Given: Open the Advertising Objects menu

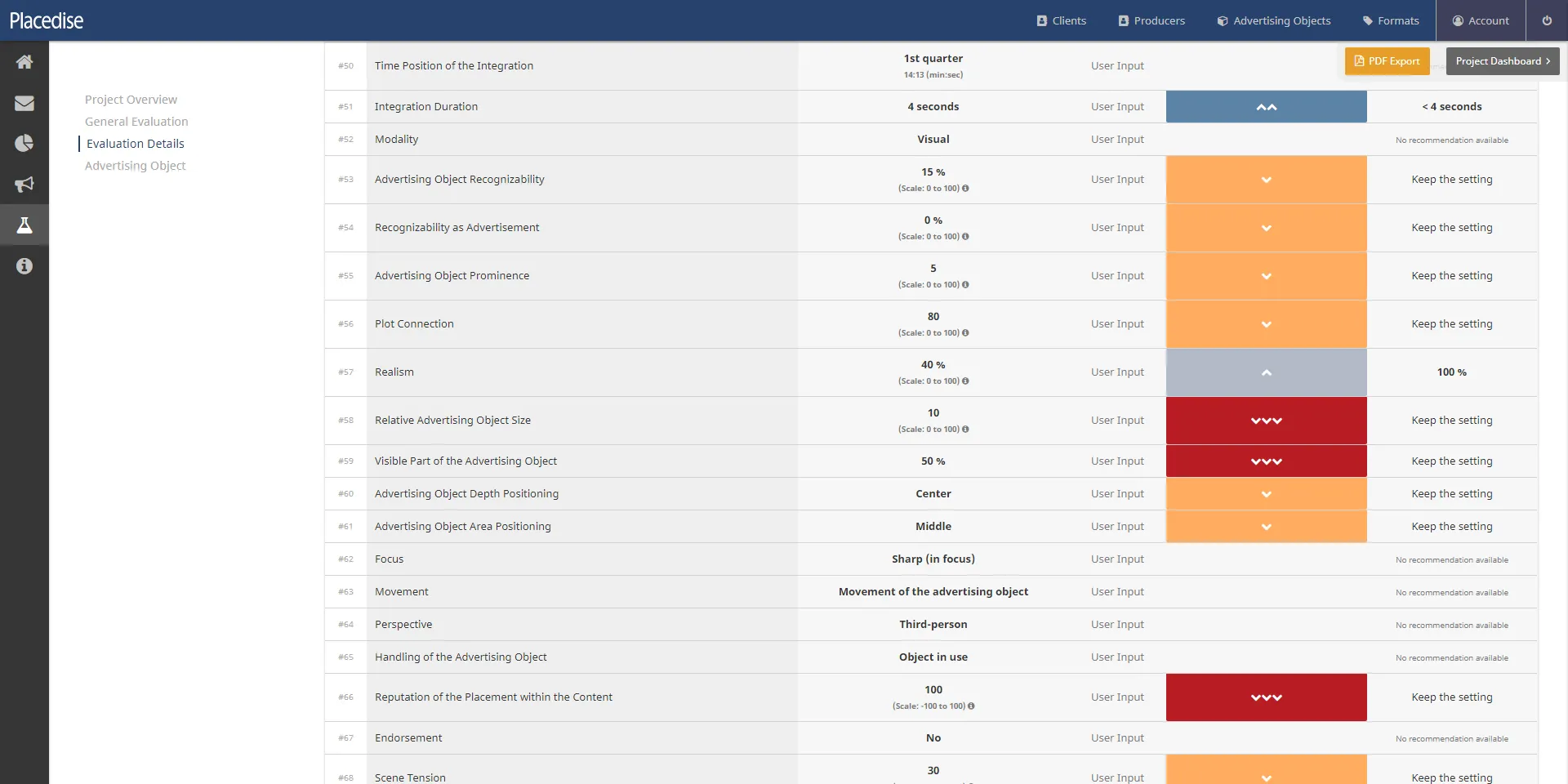Looking at the screenshot, I should point(1272,20).
